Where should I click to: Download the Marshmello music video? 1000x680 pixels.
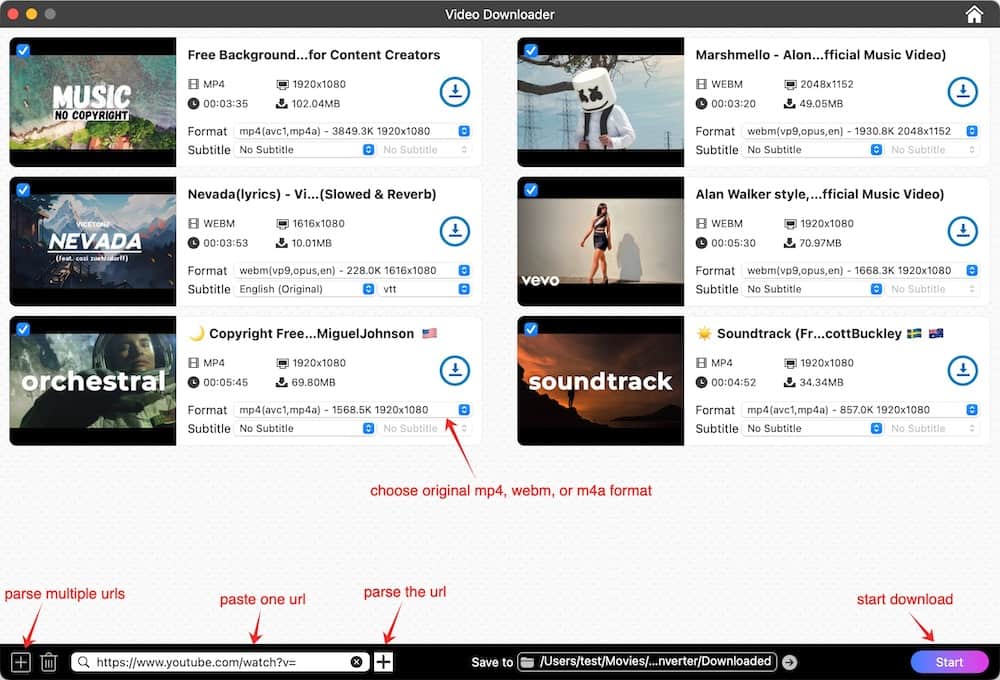pos(963,91)
